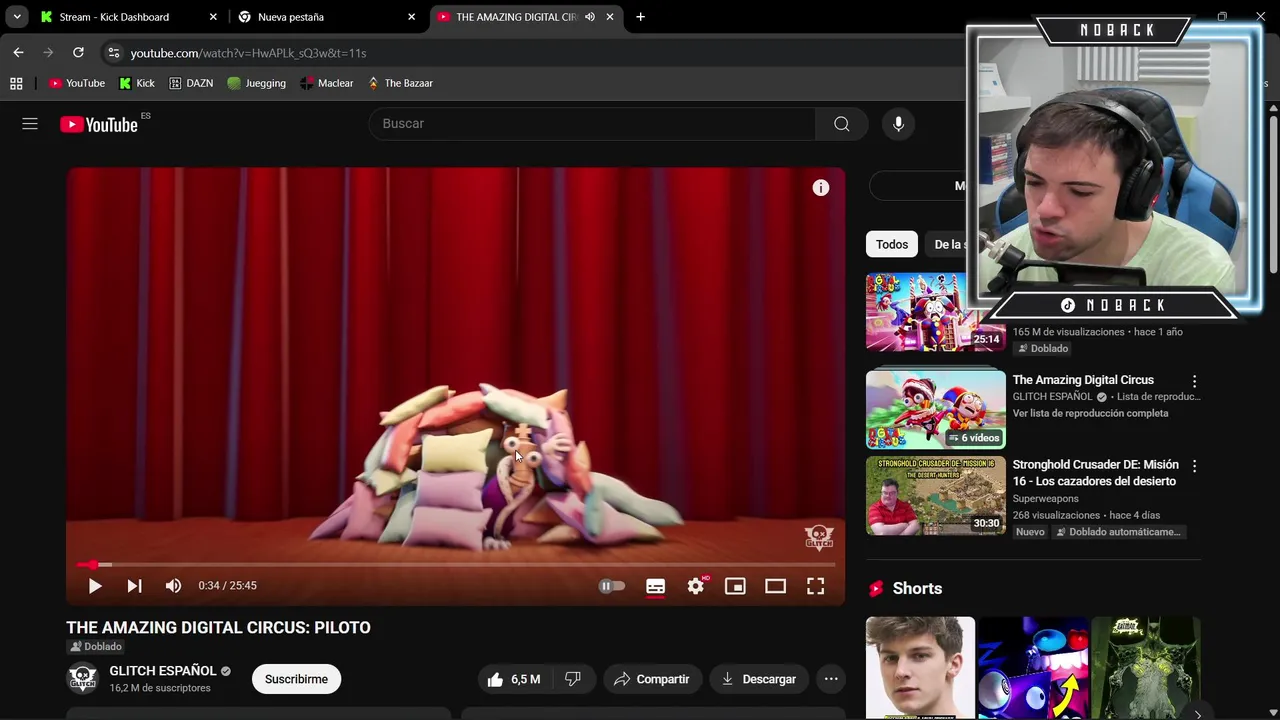Open the Stronghold Crusader DE video thumbnail
Image resolution: width=1280 pixels, height=720 pixels.
point(936,495)
